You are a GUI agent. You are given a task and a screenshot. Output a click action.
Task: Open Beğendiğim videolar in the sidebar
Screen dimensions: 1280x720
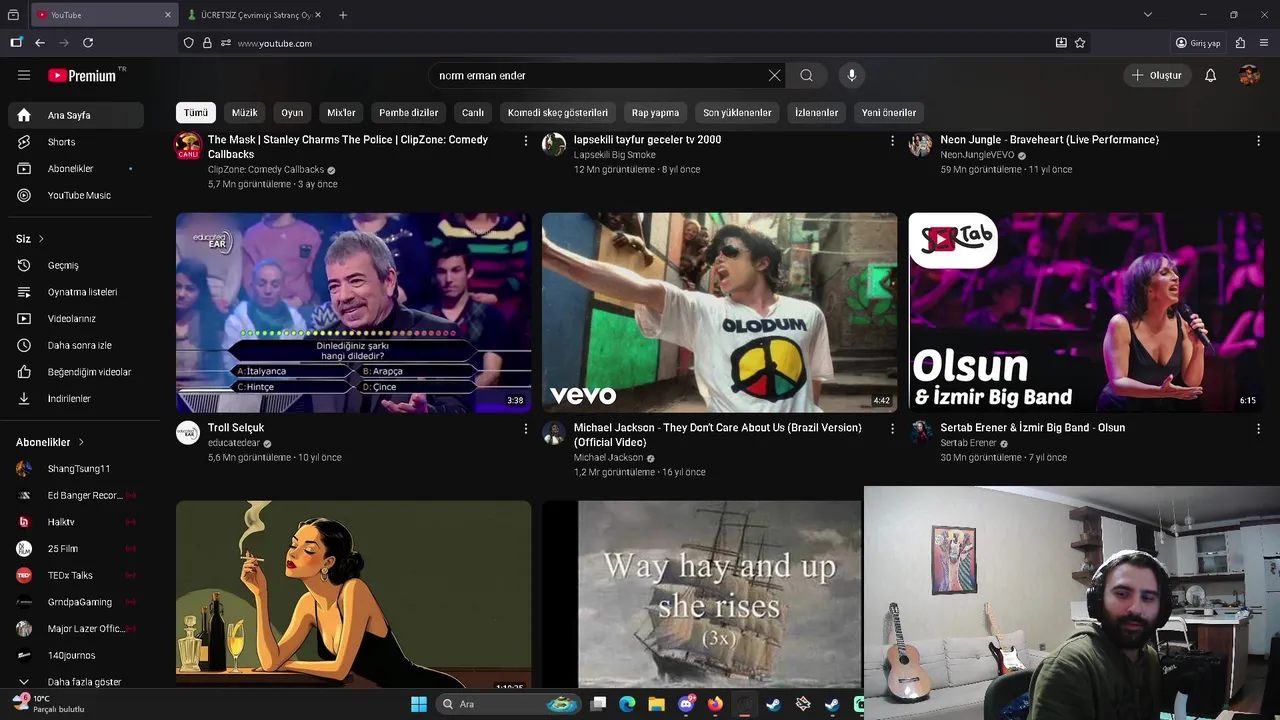76,372
